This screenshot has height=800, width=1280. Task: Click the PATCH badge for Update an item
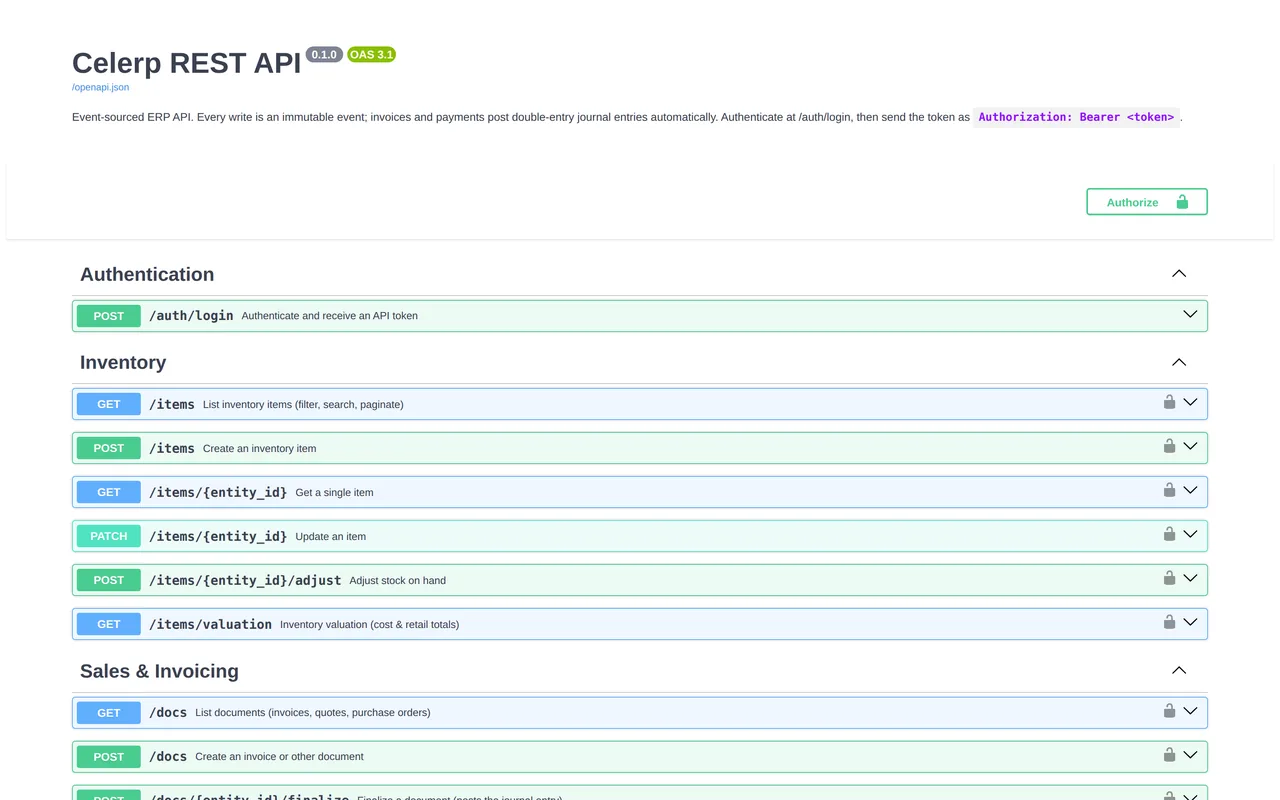tap(109, 536)
